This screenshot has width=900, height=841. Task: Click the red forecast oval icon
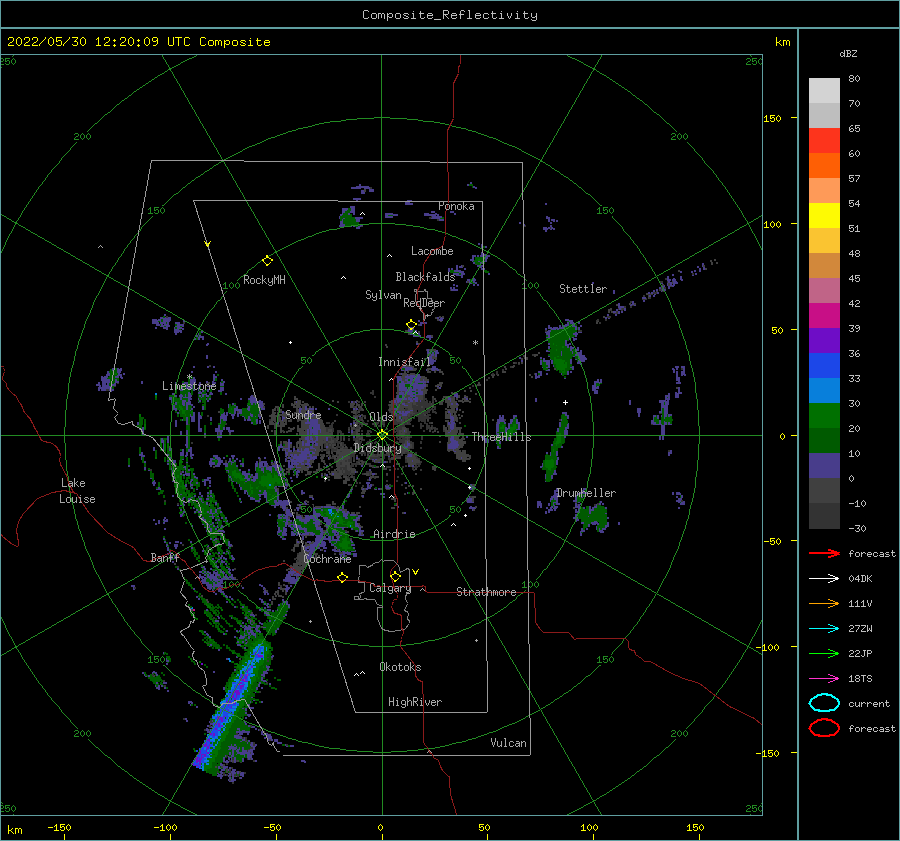pyautogui.click(x=824, y=728)
